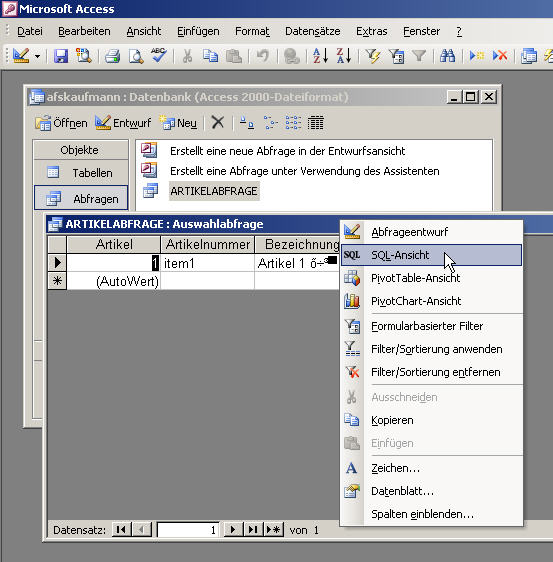Click the Filter by selection icon
Image resolution: width=553 pixels, height=562 pixels.
coord(373,56)
